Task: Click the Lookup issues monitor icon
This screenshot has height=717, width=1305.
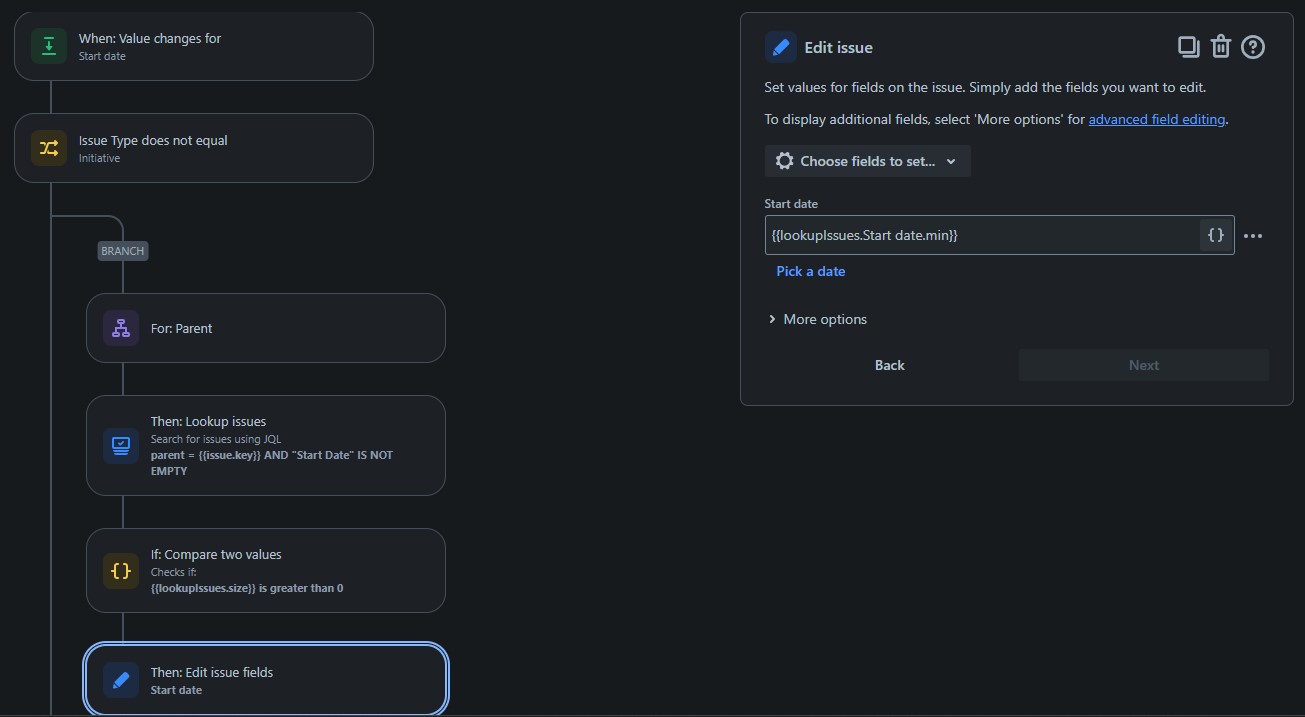Action: click(x=121, y=446)
